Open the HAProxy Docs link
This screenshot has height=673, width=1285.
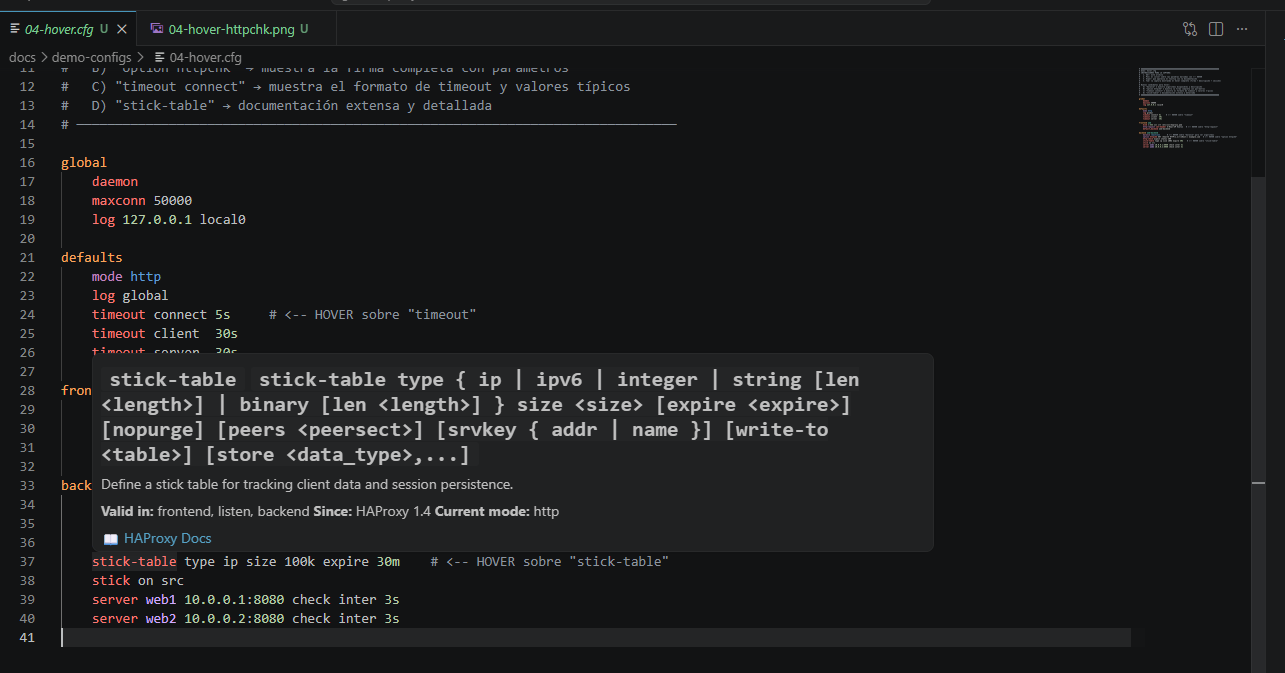click(167, 538)
